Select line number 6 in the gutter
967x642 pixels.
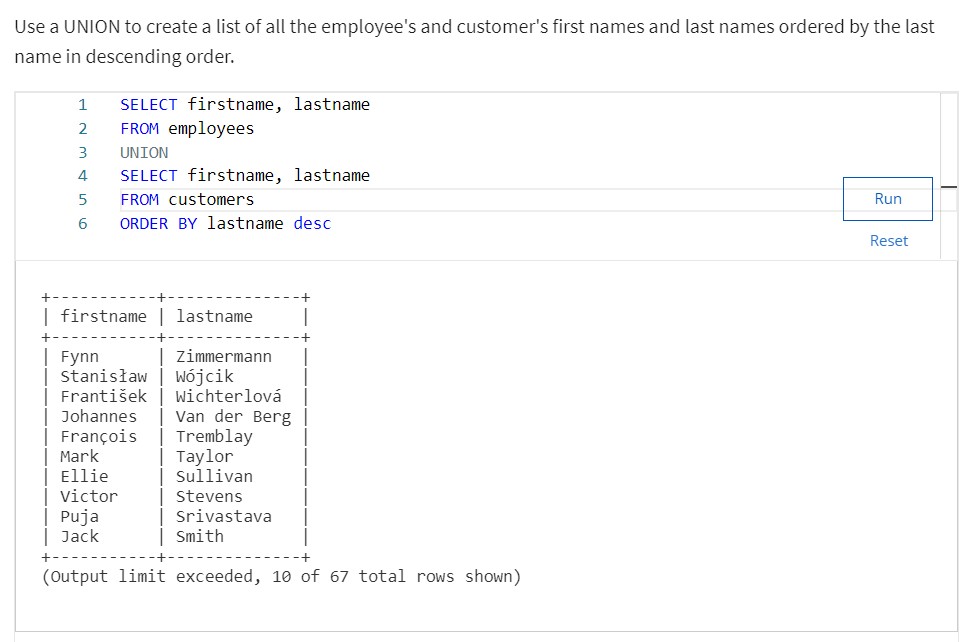coord(81,223)
